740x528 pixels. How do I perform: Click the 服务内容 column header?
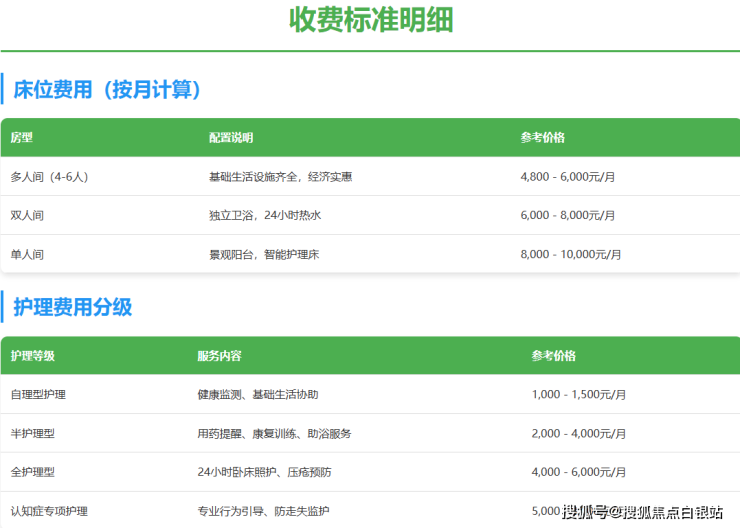(219, 356)
